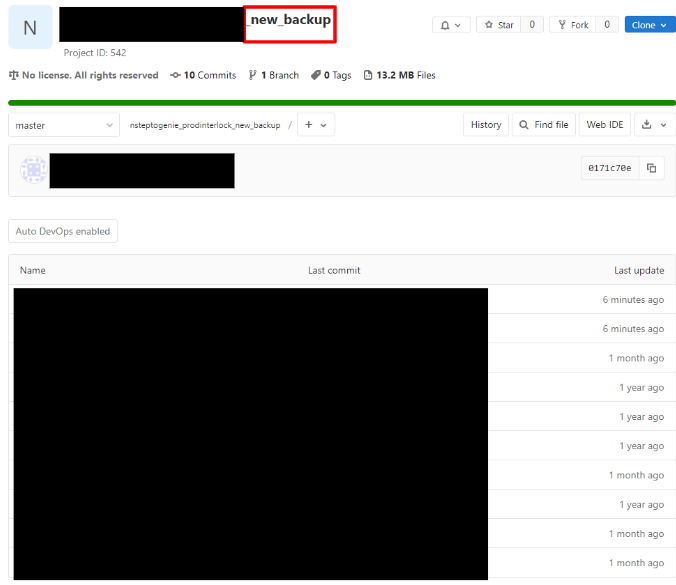Image resolution: width=676 pixels, height=585 pixels.
Task: Select the new_backup project title
Action: pos(290,20)
